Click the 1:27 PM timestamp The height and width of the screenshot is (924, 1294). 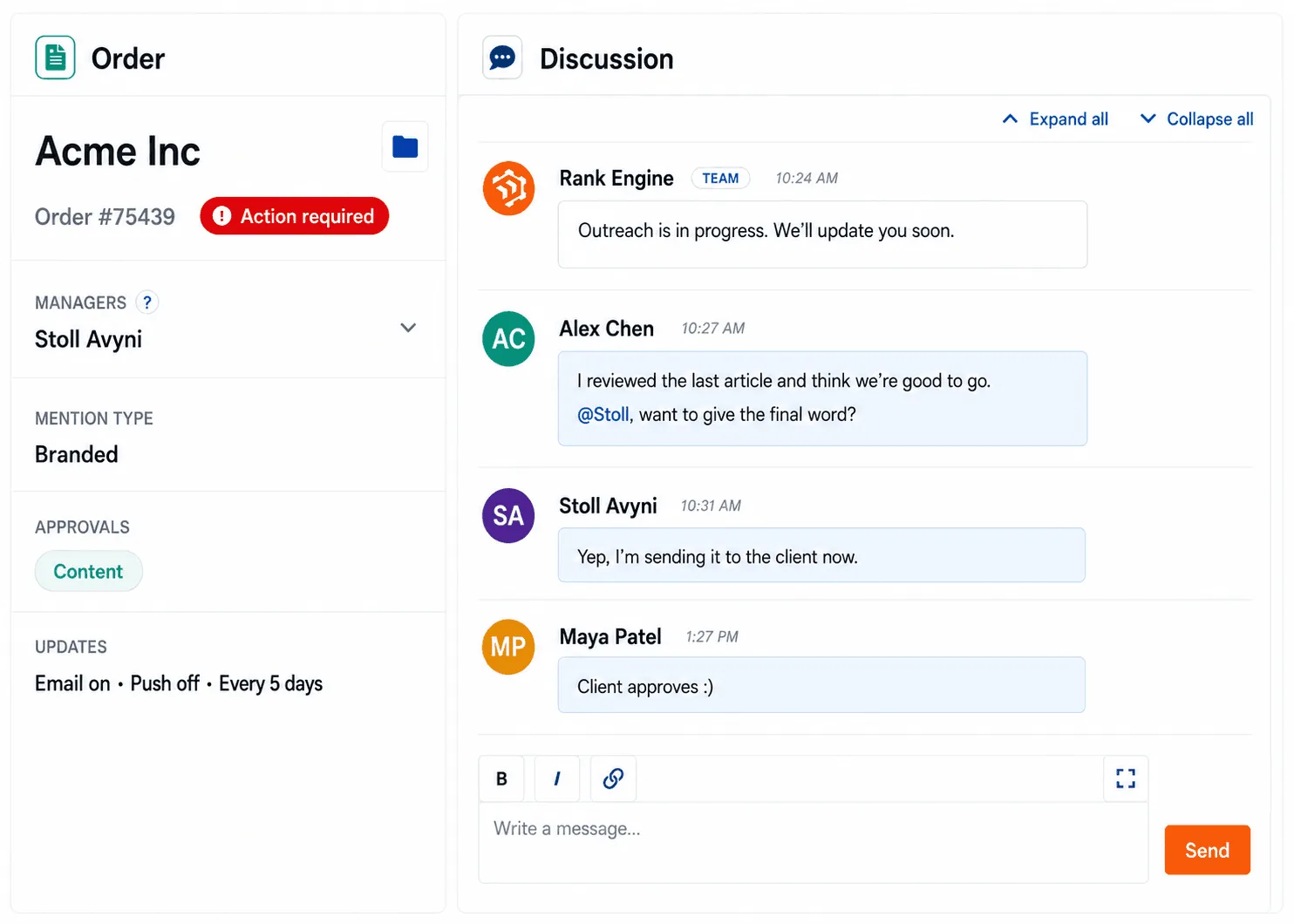(712, 637)
